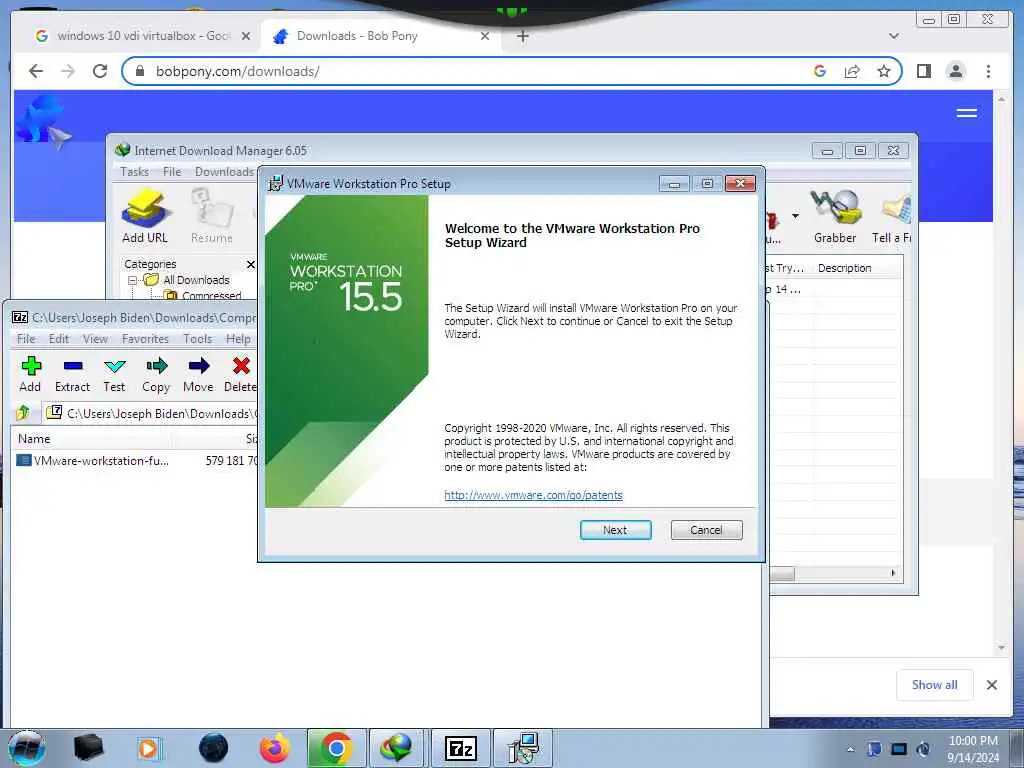Screen dimensions: 1024x768
Task: Click the Copy icon in 7-Zip toolbar
Action: coord(156,374)
